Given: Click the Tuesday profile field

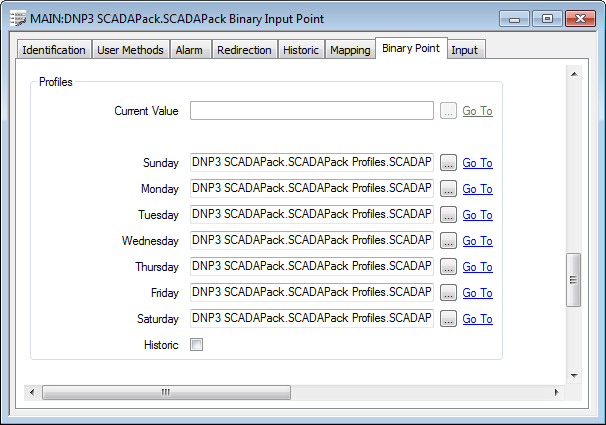Looking at the screenshot, I should click(x=312, y=214).
